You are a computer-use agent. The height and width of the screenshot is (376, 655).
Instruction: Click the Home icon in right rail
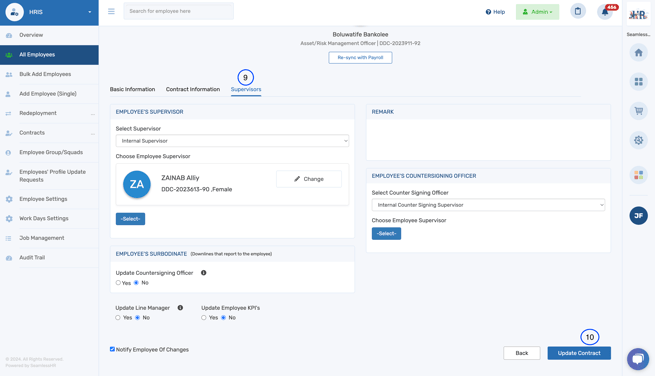click(x=638, y=53)
